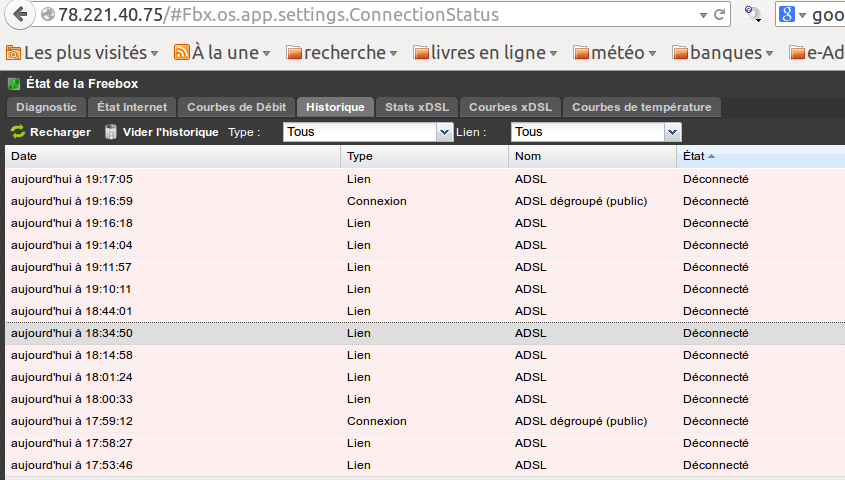The image size is (845, 480).
Task: Select the row dated 19:17:05
Action: coord(425,179)
